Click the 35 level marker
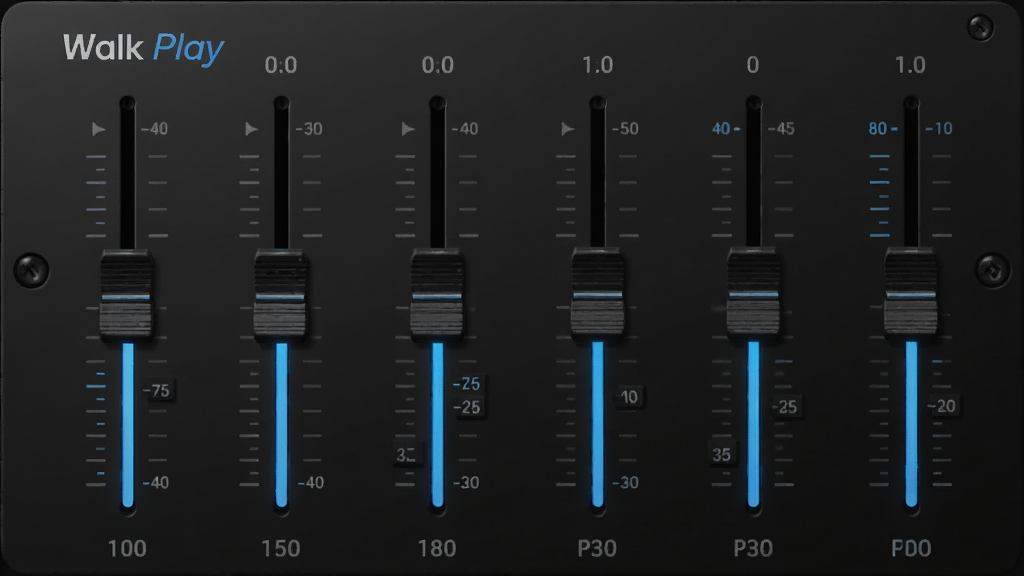1024x576 pixels. [722, 455]
